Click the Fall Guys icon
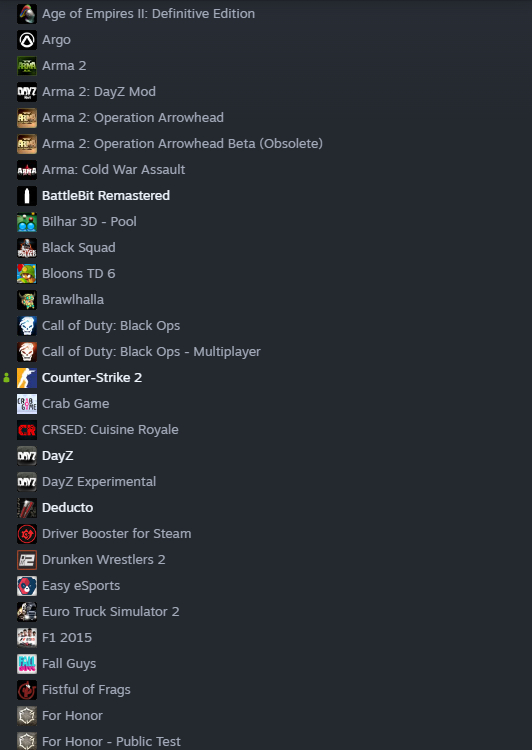 [x=27, y=664]
